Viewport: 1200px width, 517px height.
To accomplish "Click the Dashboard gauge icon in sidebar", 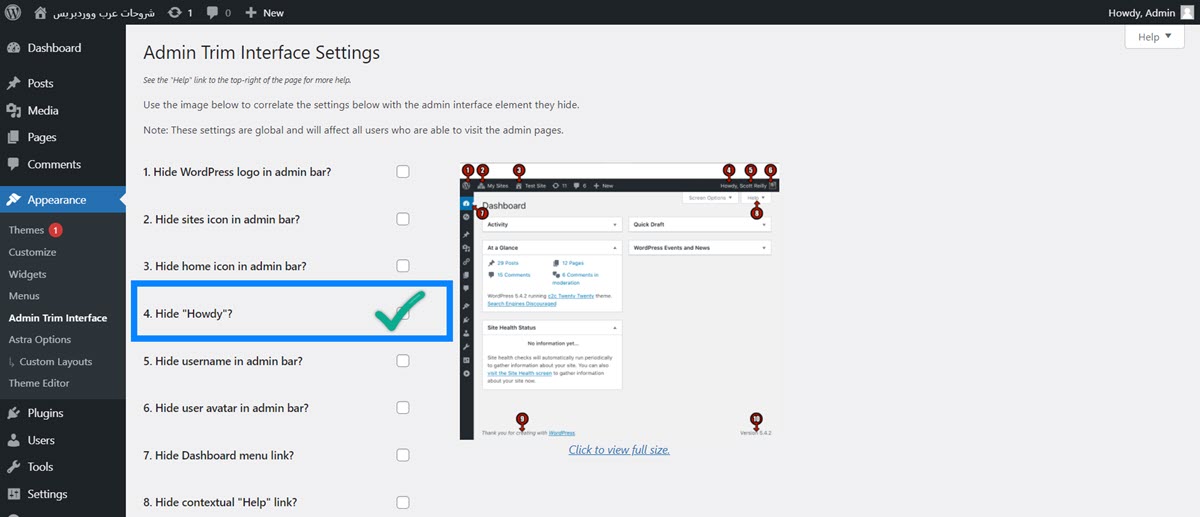I will [14, 48].
